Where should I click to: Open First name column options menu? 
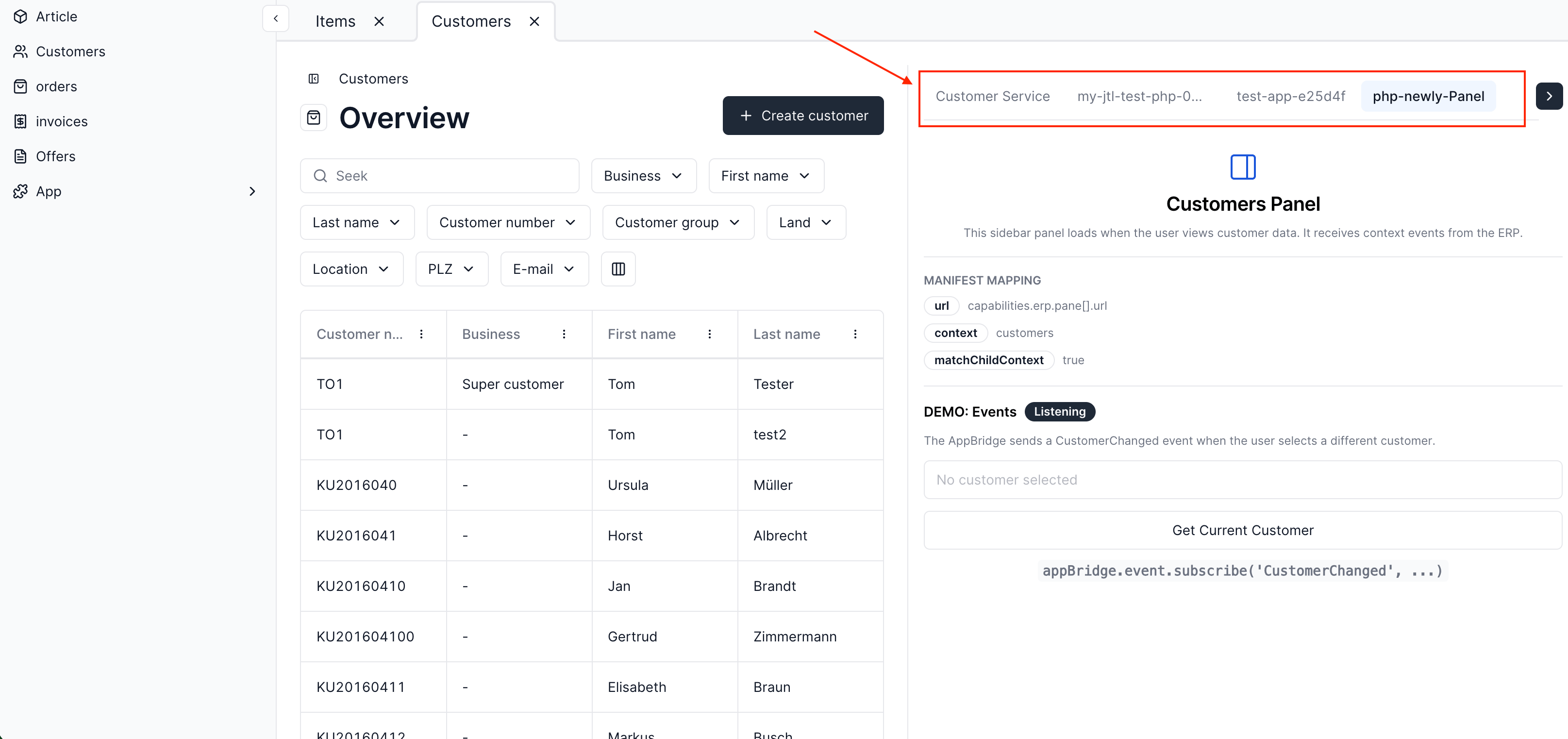click(709, 334)
